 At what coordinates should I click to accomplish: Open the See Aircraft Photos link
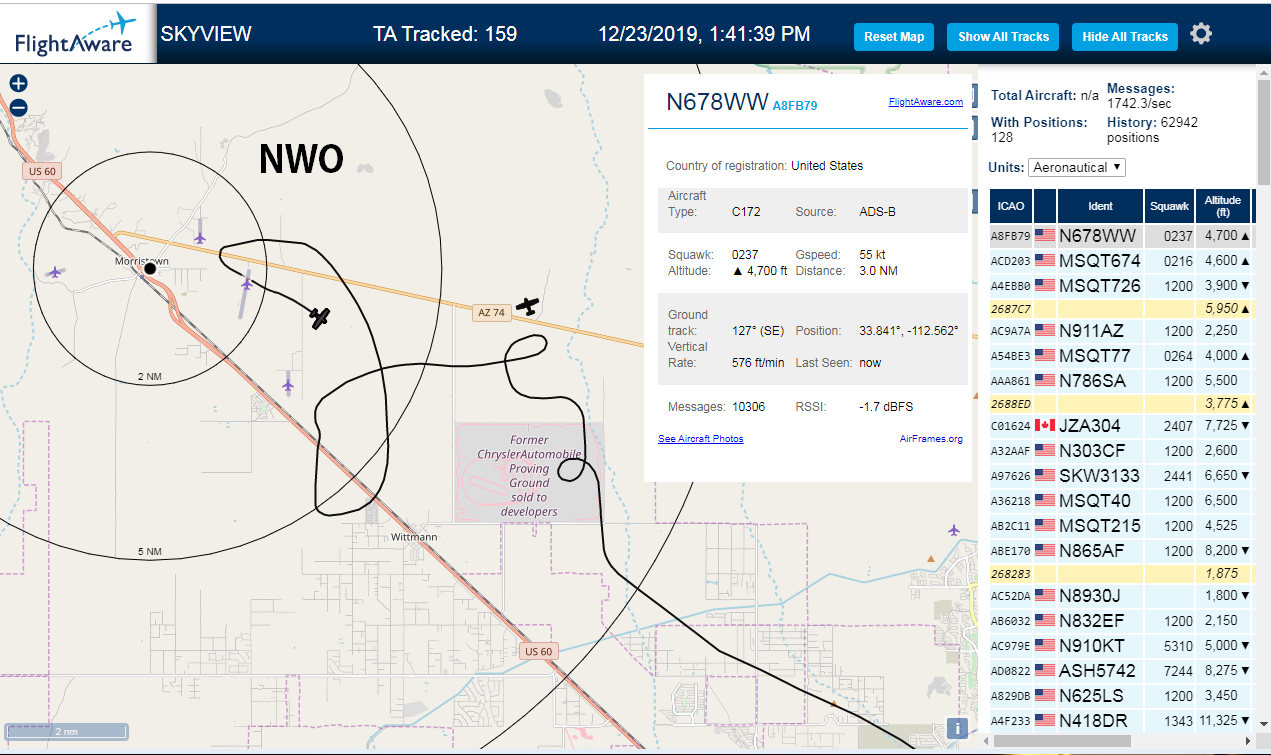pos(700,438)
